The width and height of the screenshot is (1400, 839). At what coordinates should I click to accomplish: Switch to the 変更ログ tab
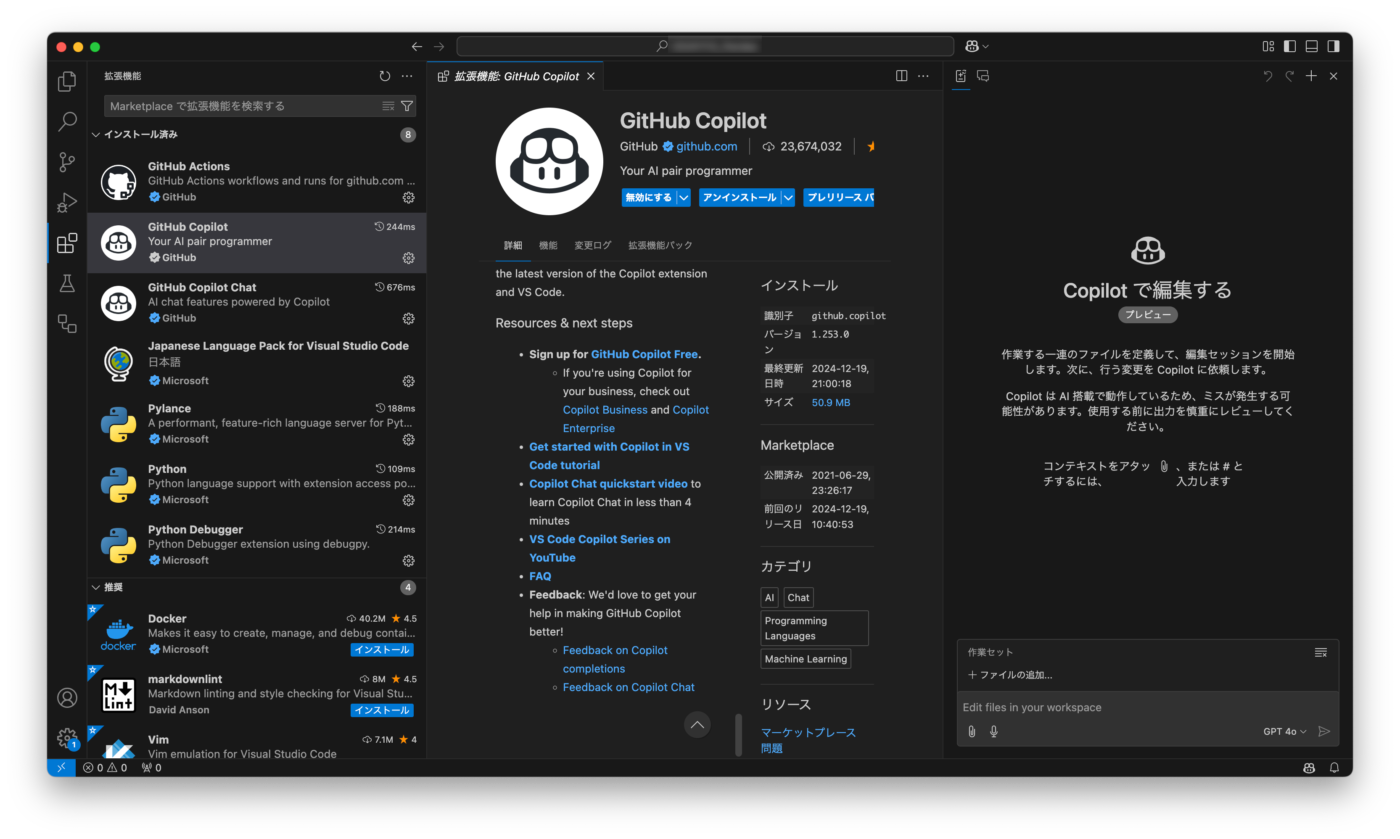(x=593, y=245)
